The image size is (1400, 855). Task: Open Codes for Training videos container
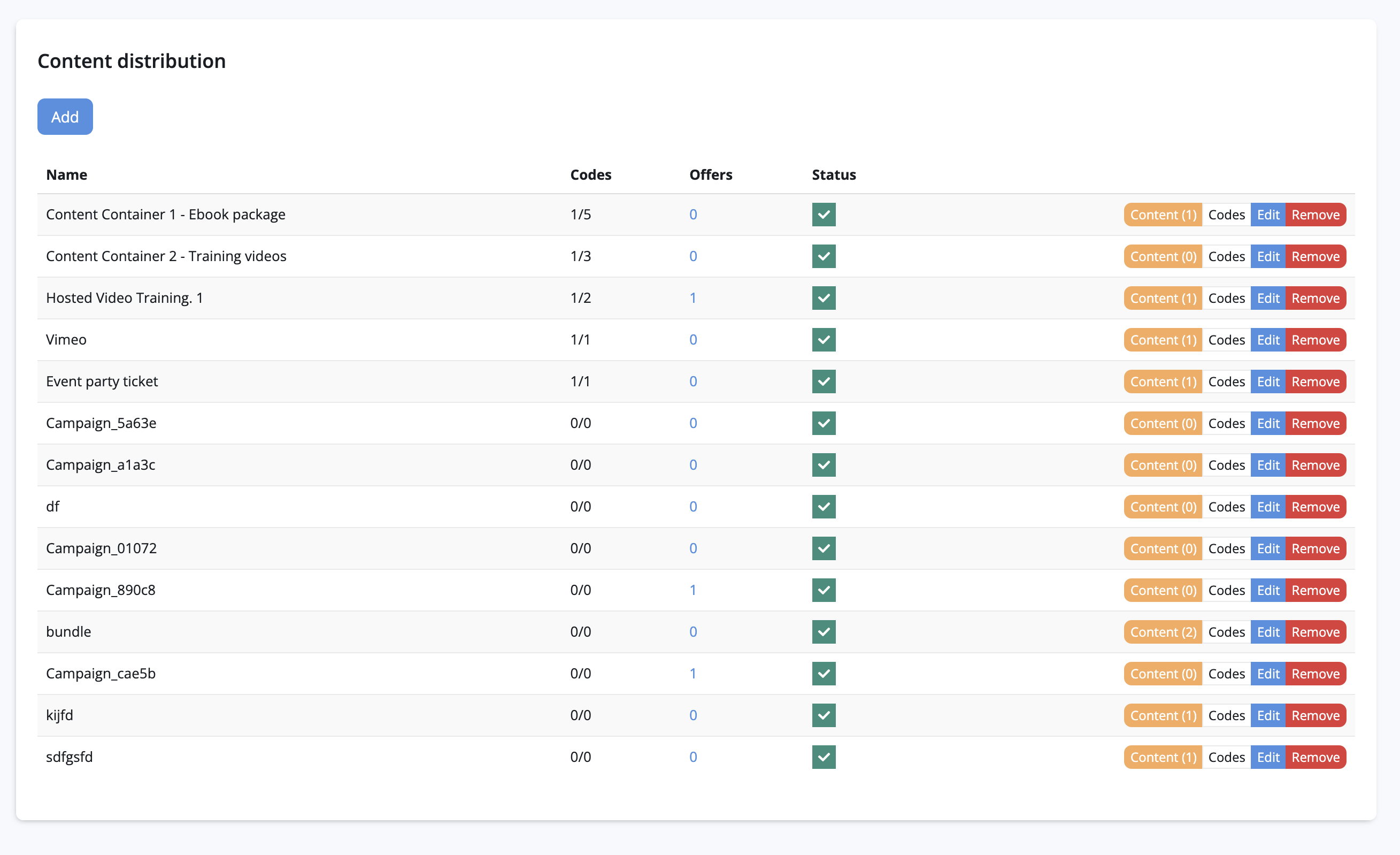1226,256
